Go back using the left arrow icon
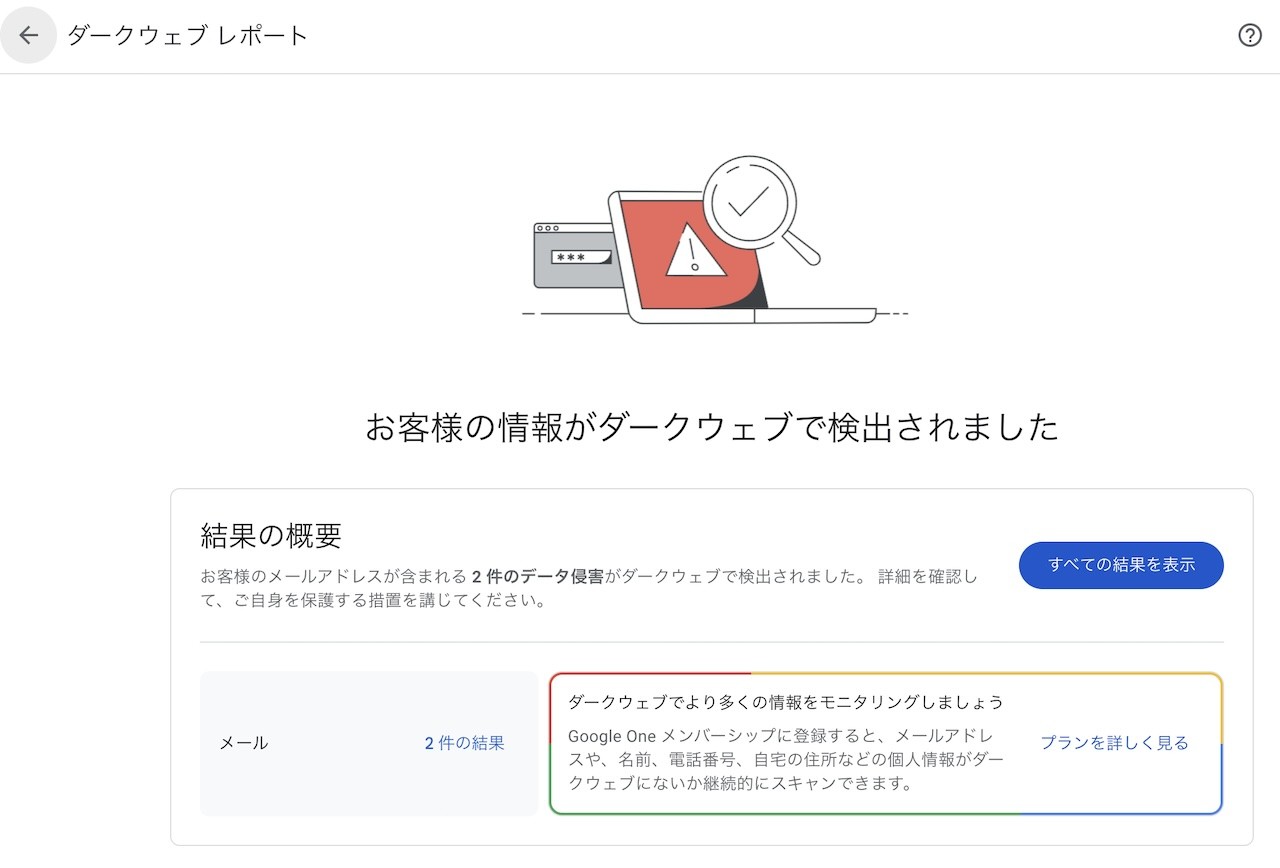 (28, 36)
